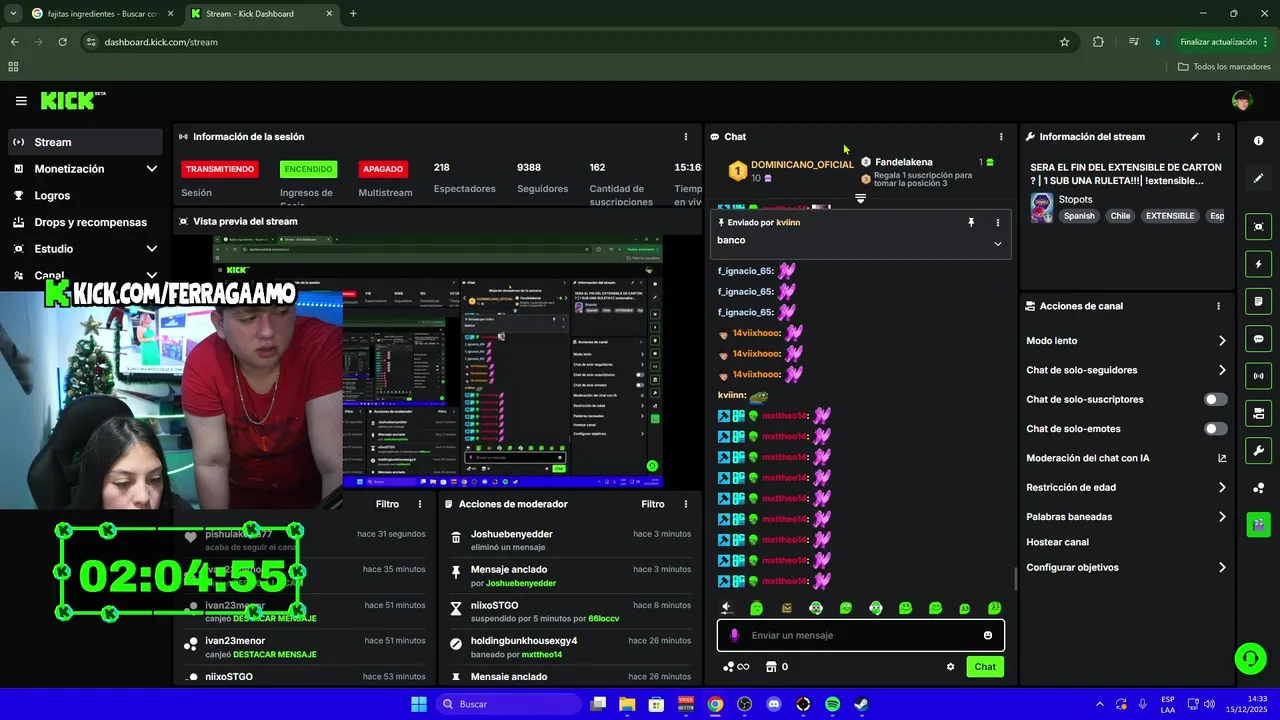Screen dimensions: 1280x720
Task: Open Drops y recompensas menu item
Action: [x=85, y=222]
